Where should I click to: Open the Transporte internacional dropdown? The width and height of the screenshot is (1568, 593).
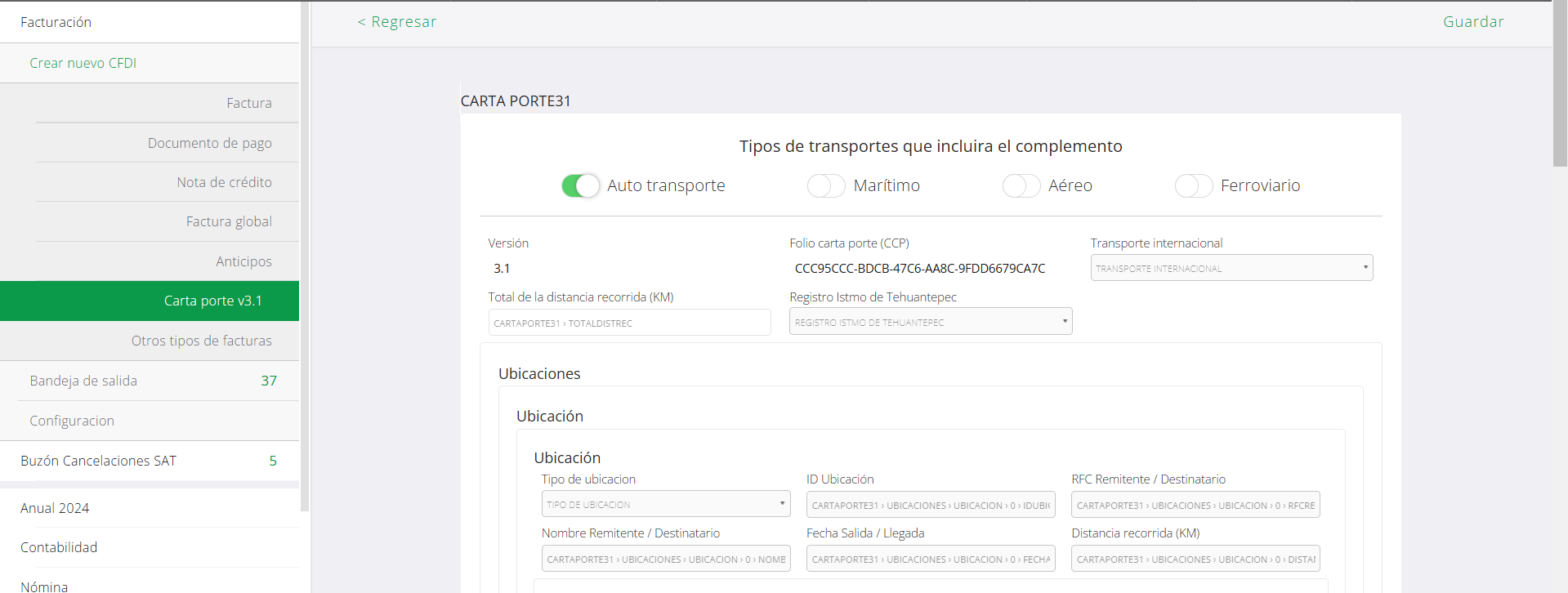(x=1231, y=268)
